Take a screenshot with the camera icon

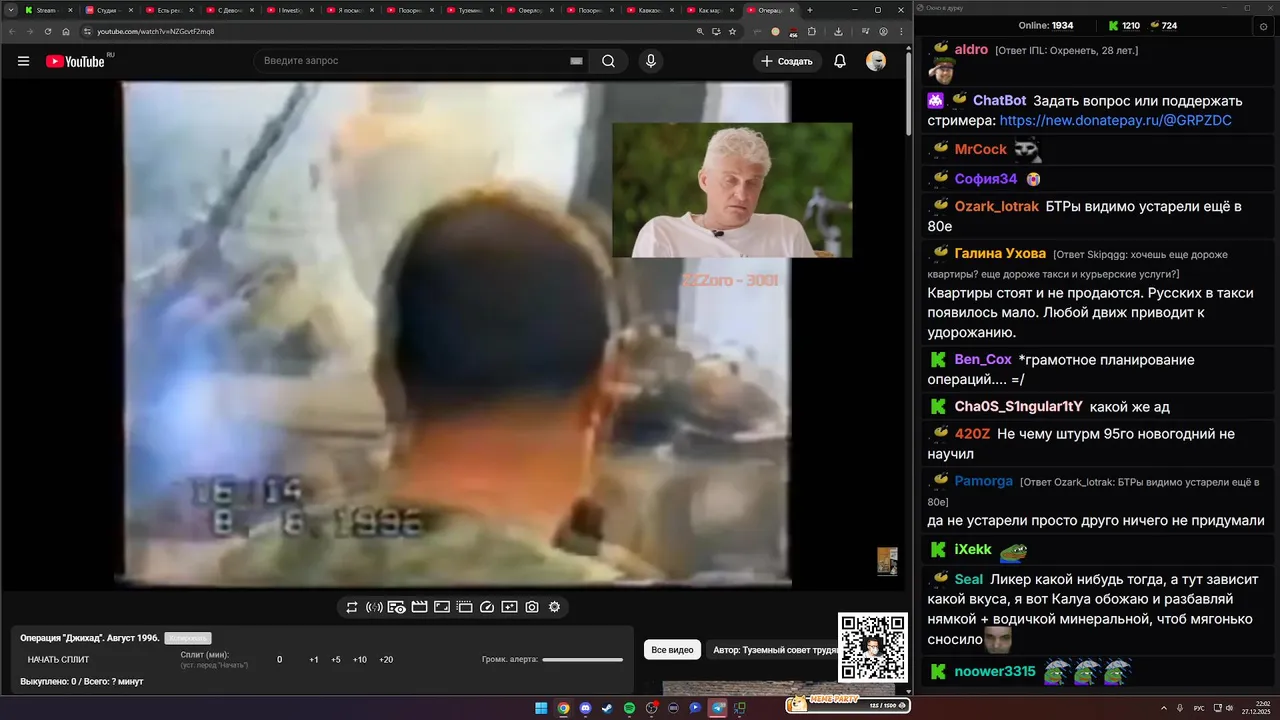[532, 607]
